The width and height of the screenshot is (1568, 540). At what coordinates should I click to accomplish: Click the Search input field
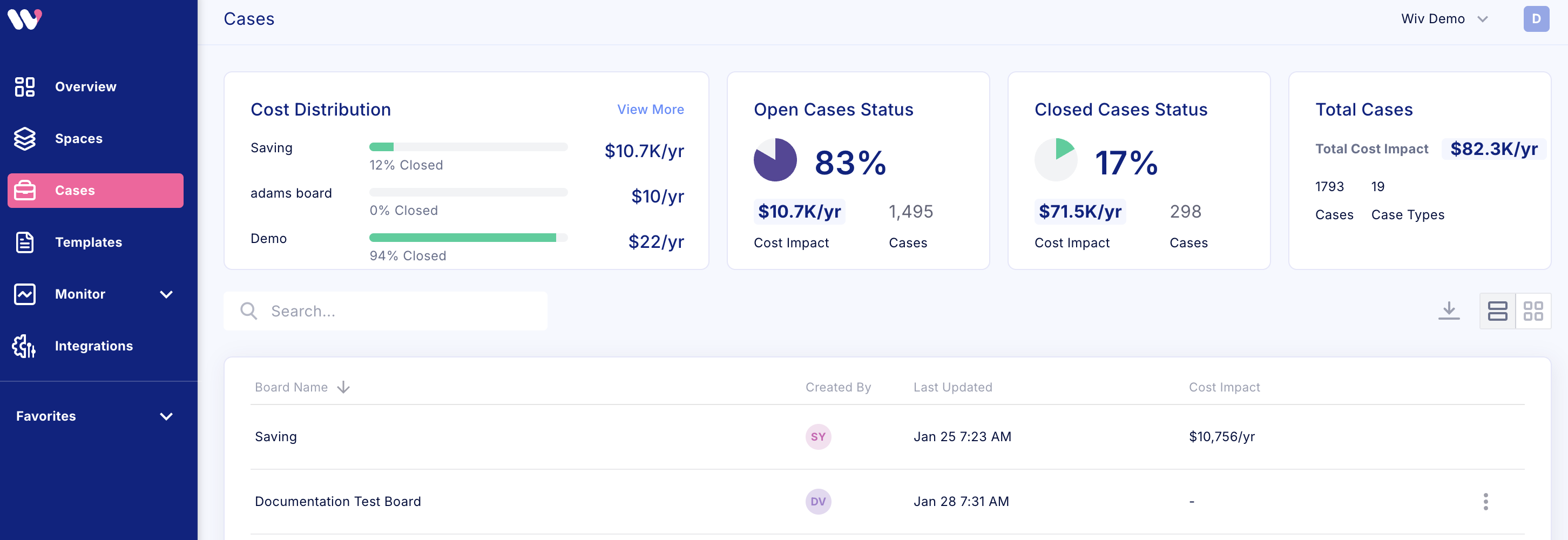402,311
